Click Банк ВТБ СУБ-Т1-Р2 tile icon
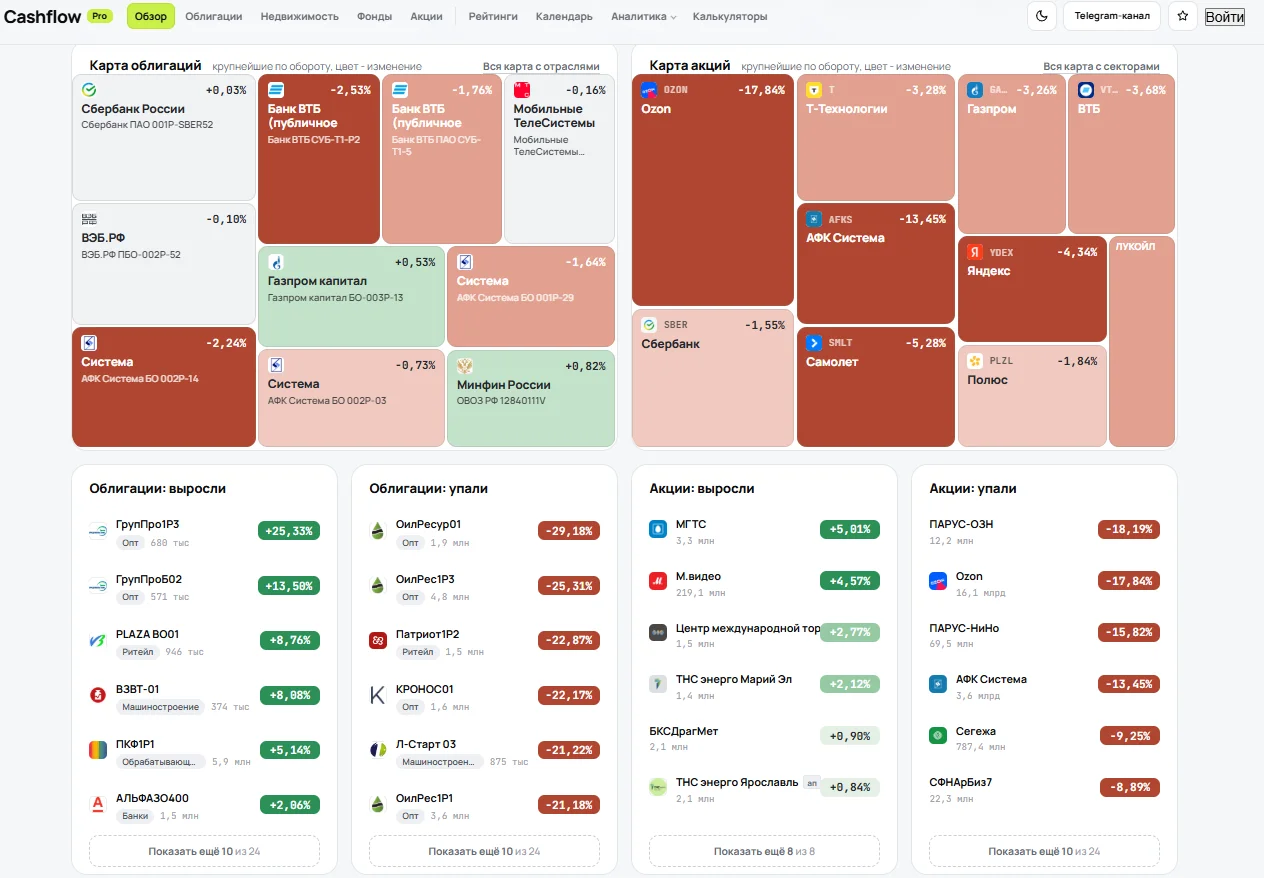1264x878 pixels. click(275, 90)
